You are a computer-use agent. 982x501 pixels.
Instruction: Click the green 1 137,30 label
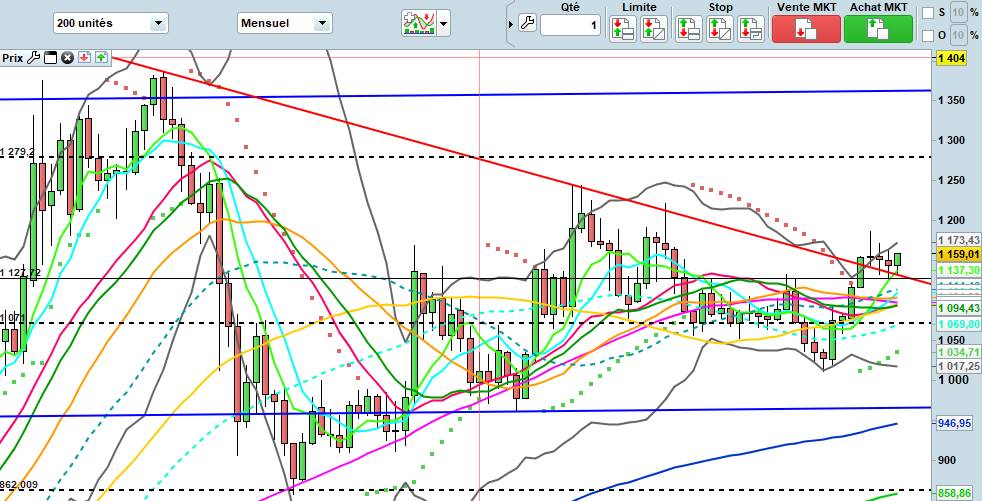coord(958,269)
